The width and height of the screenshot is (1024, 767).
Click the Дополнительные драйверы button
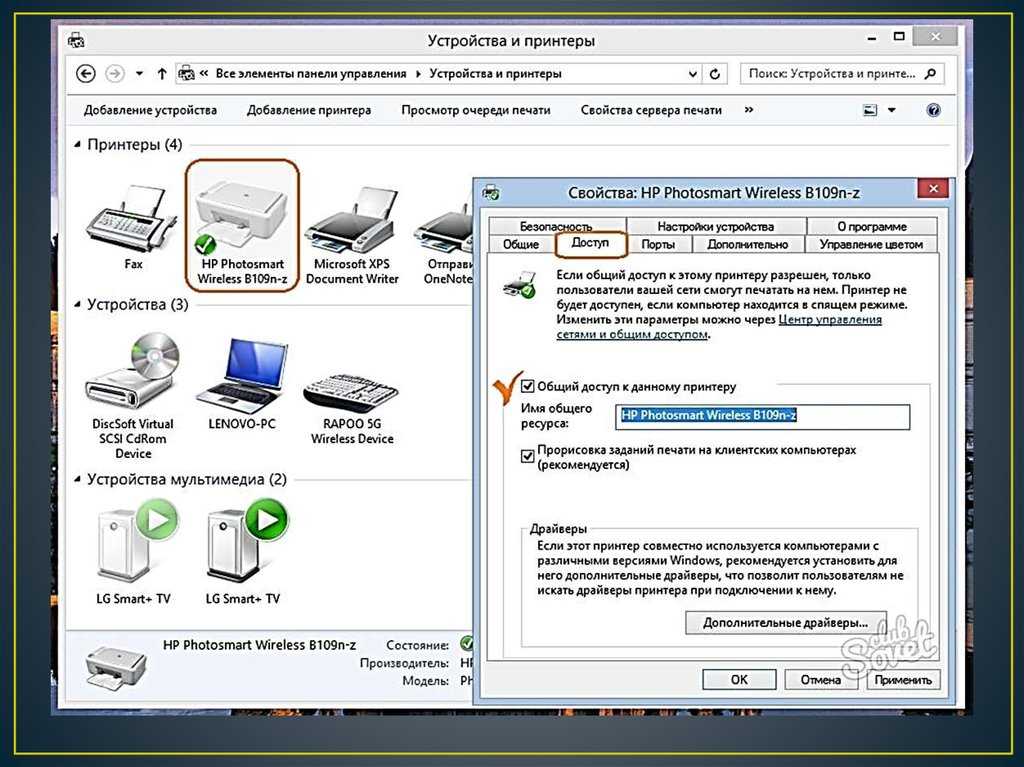pos(786,623)
